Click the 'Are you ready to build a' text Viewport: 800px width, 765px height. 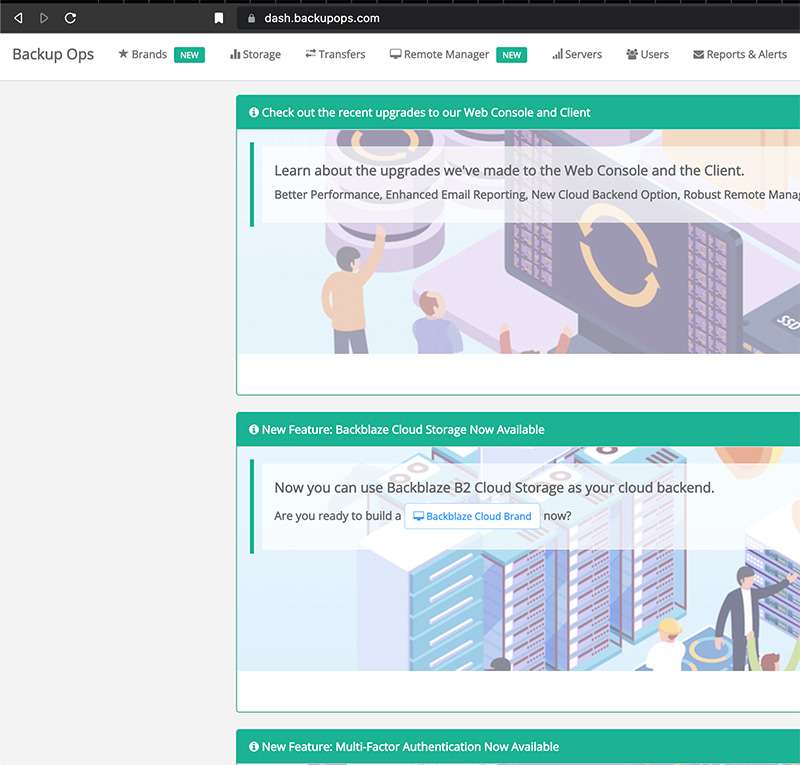(x=337, y=516)
